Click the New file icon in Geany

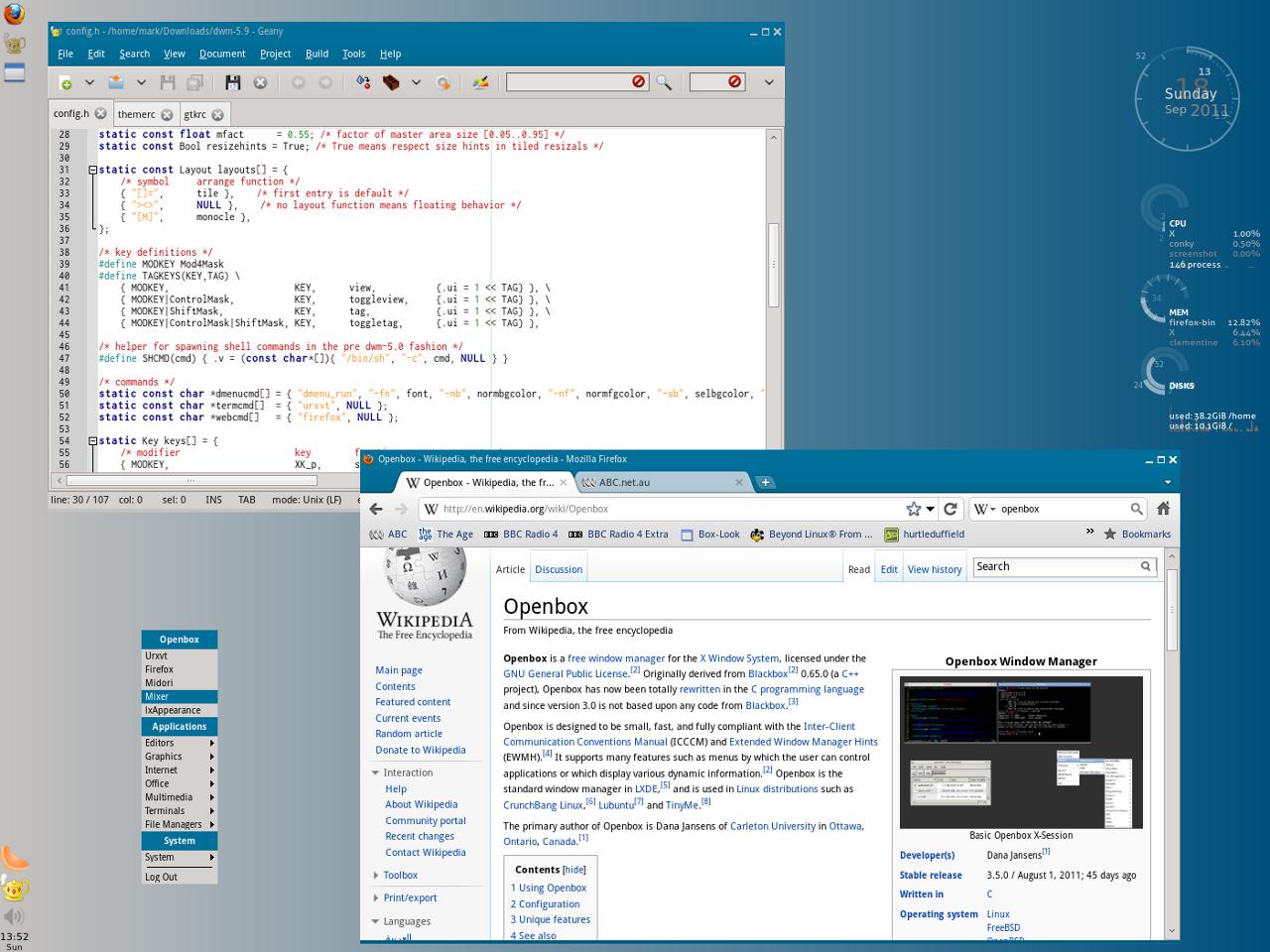pos(65,82)
